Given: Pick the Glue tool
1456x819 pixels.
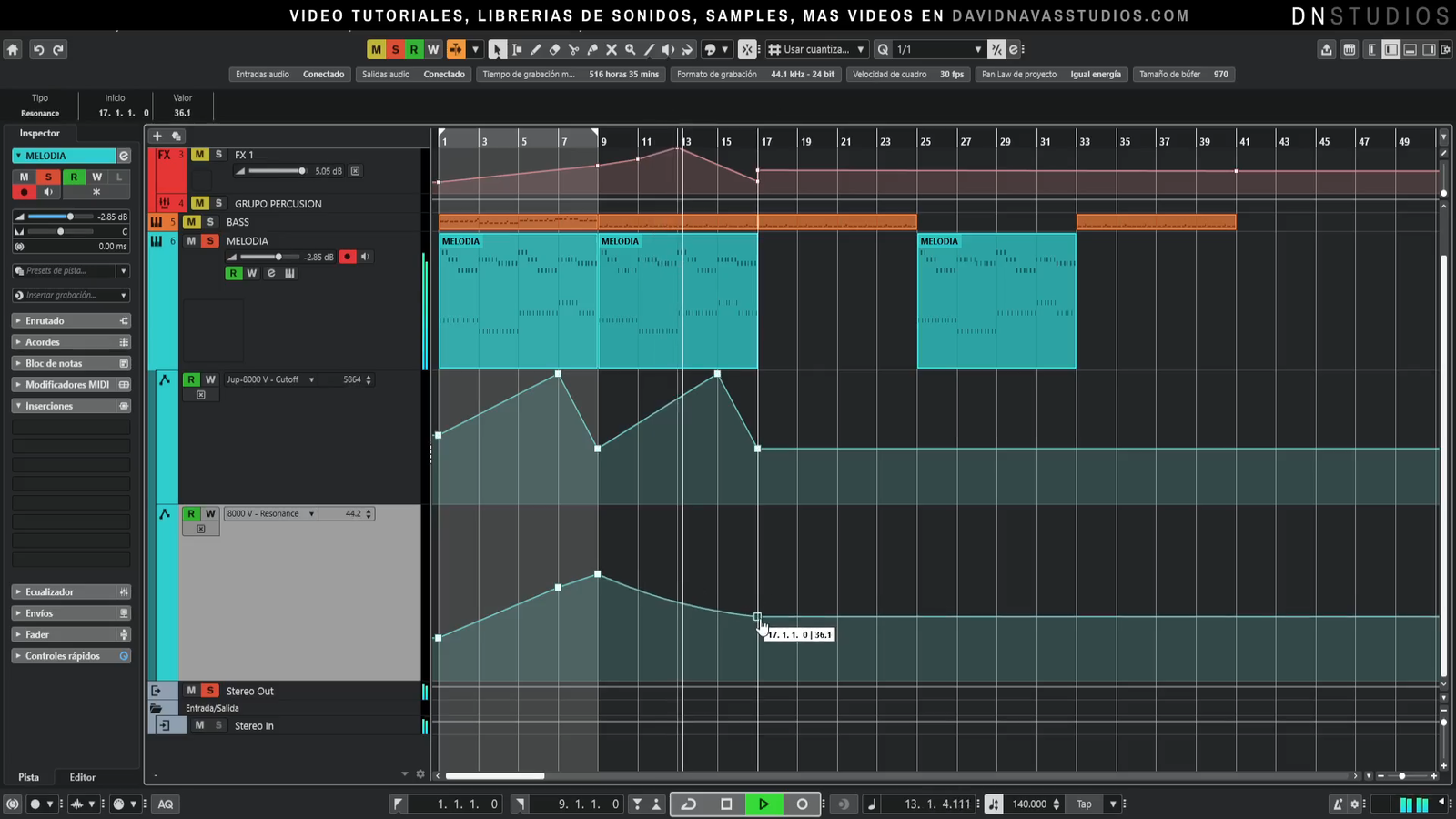Looking at the screenshot, I should tap(592, 50).
